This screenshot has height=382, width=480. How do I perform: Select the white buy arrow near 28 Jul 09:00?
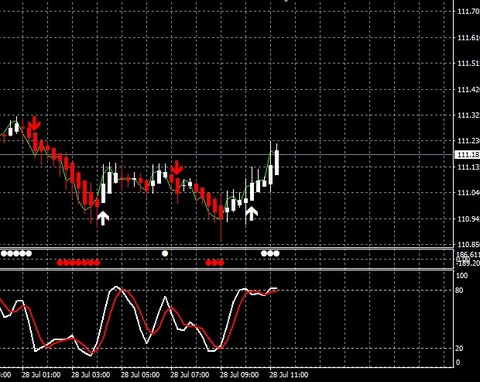tap(252, 213)
